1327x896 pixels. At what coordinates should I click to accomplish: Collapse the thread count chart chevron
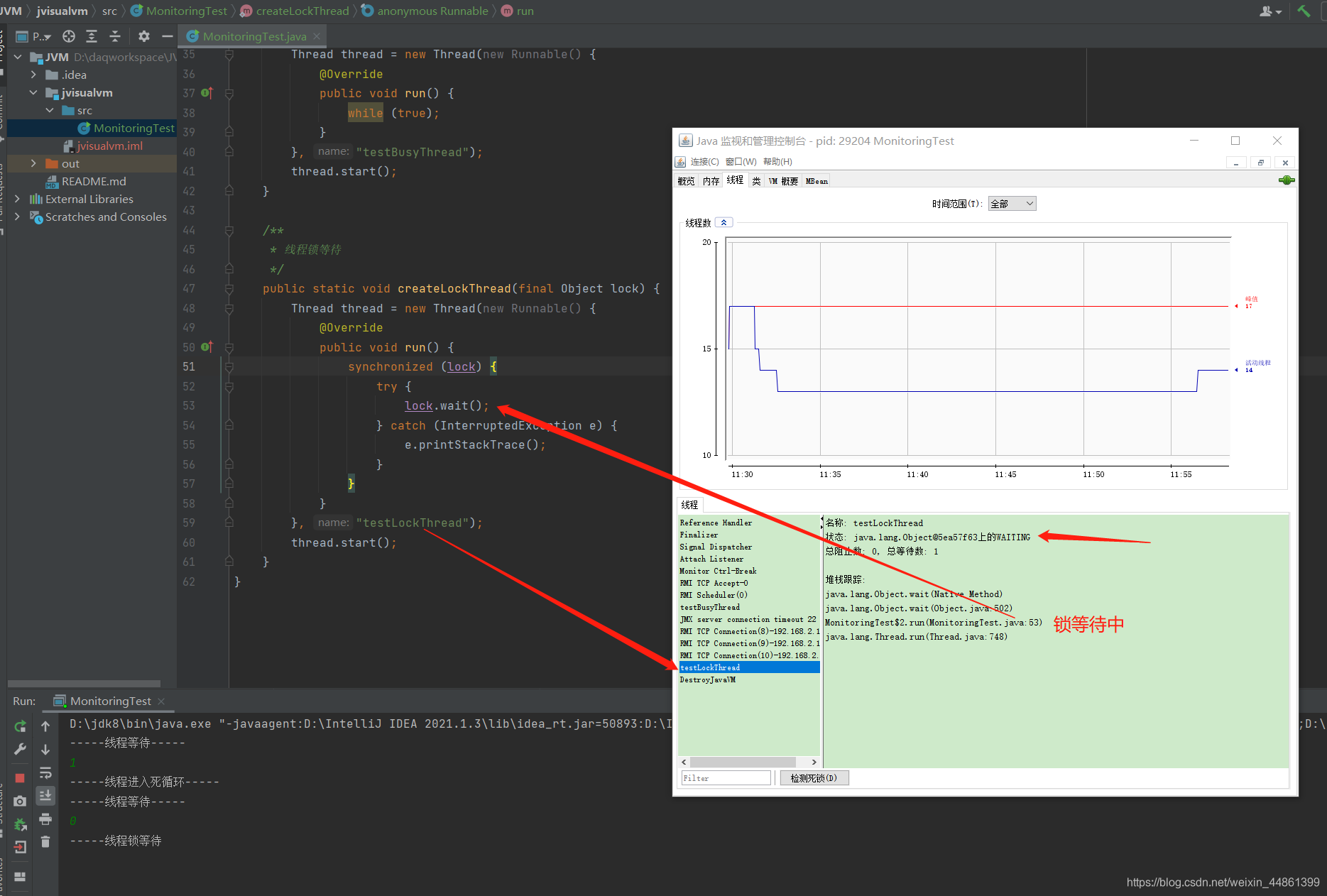pos(723,222)
